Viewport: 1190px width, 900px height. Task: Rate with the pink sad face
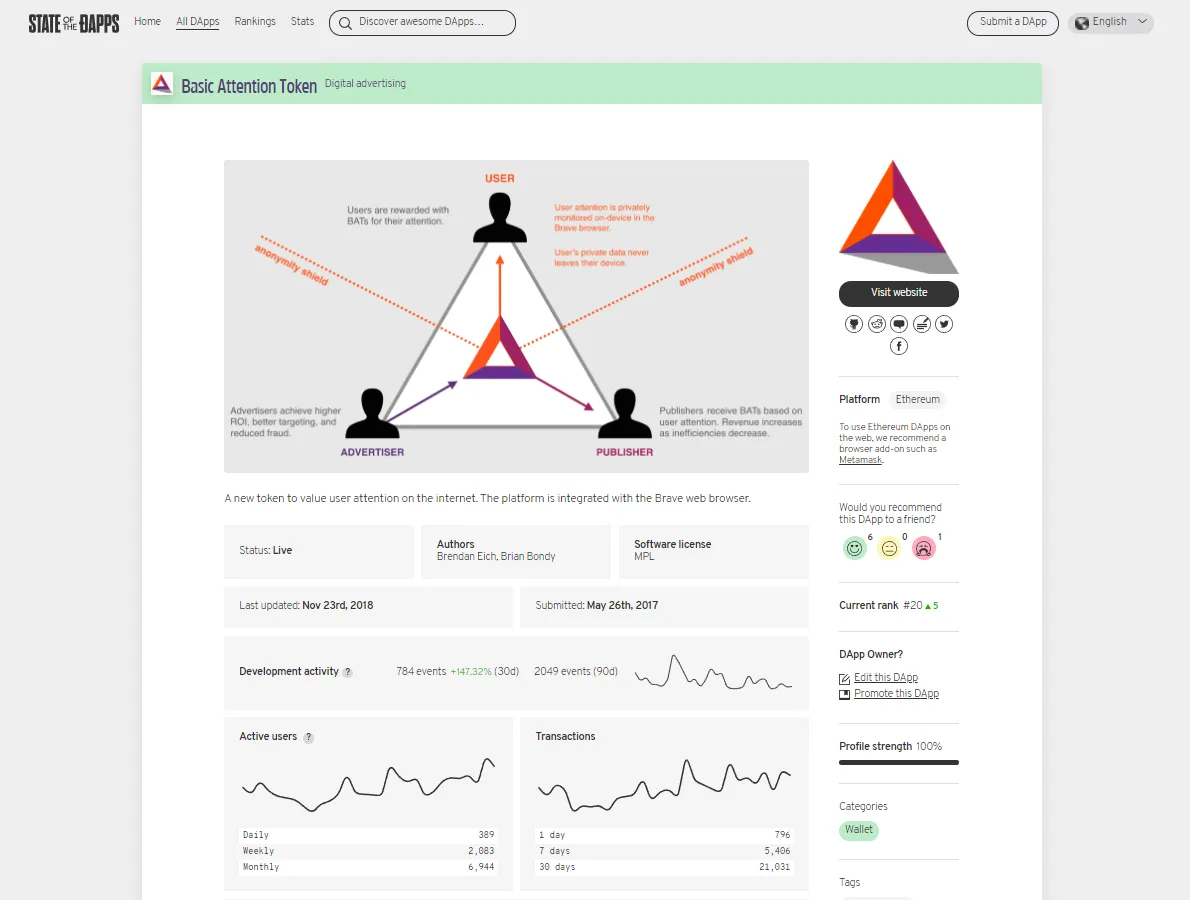pos(924,548)
